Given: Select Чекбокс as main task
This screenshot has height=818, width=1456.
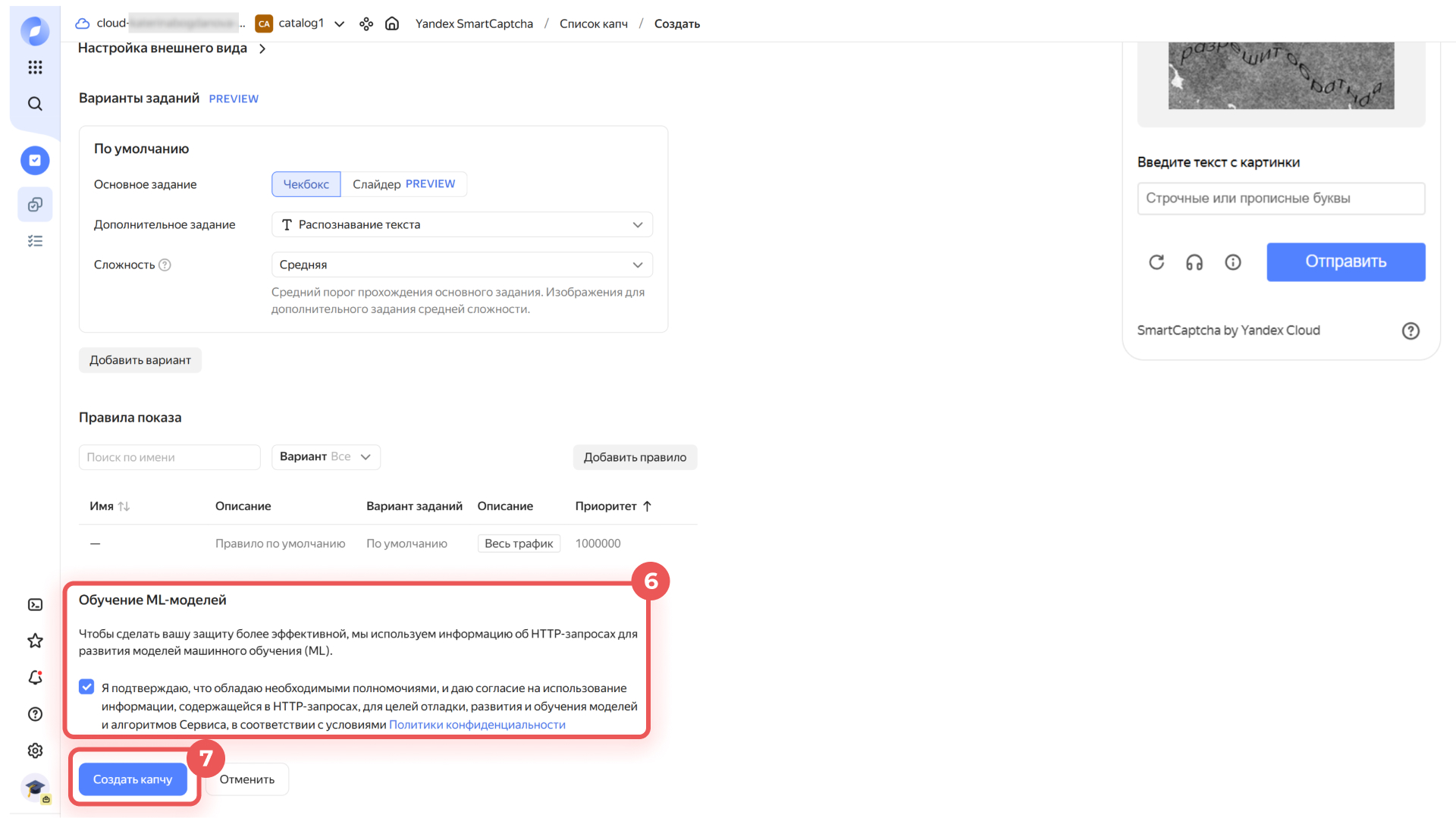Looking at the screenshot, I should point(306,184).
